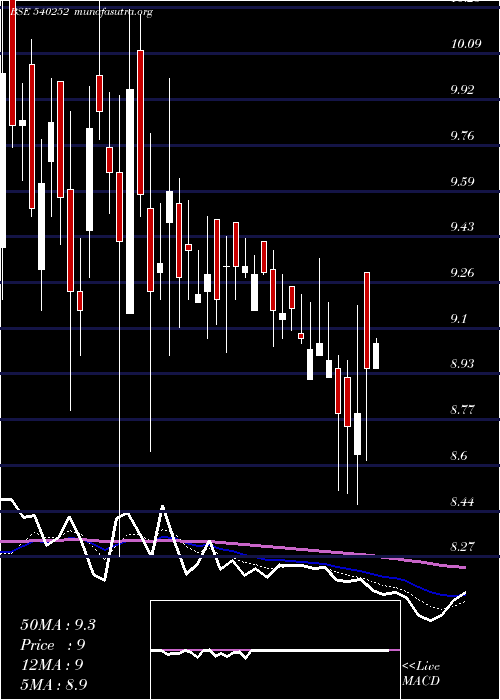Click the BSE 540252 ticker label
This screenshot has height=700, width=500.
(39, 12)
